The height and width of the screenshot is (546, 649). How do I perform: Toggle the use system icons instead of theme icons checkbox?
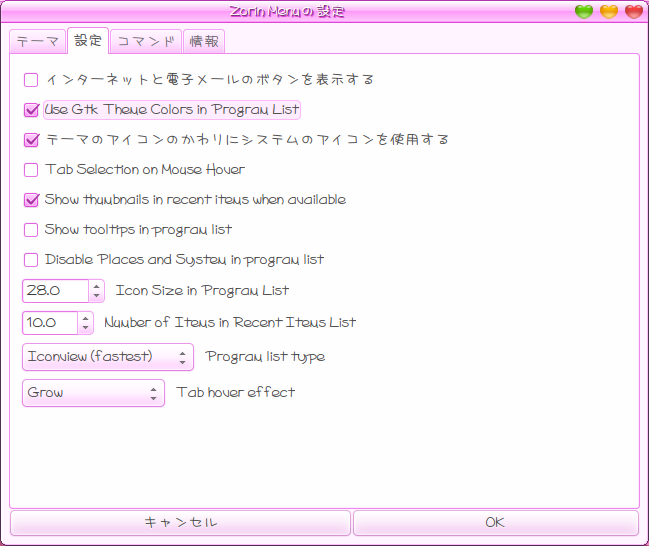(x=31, y=140)
